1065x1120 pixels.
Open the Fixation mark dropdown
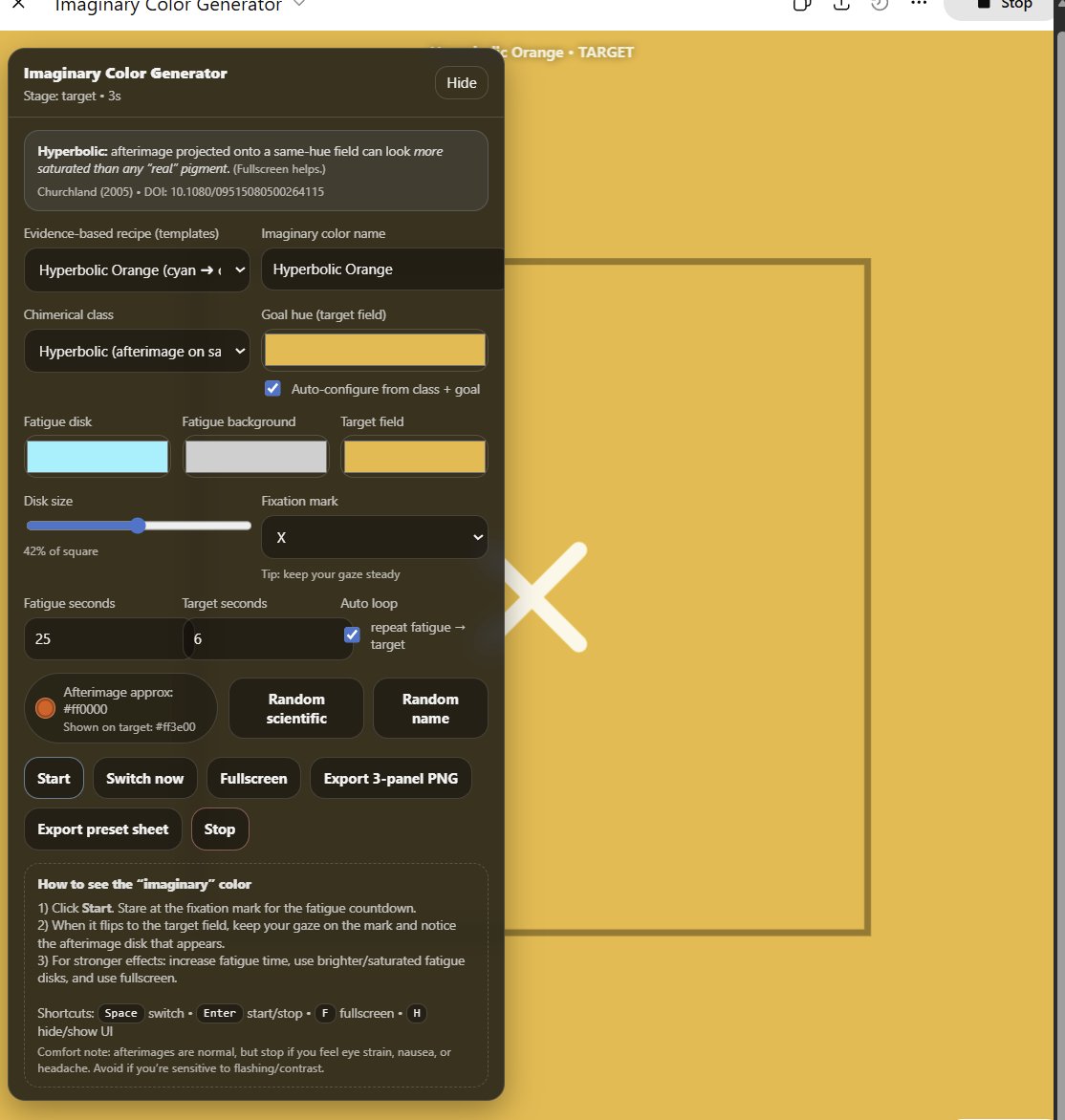coord(374,538)
